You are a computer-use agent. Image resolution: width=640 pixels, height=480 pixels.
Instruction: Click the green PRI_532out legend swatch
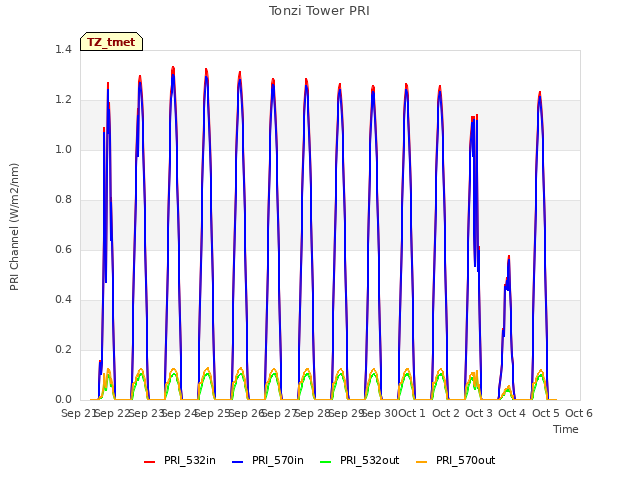[x=326, y=462]
